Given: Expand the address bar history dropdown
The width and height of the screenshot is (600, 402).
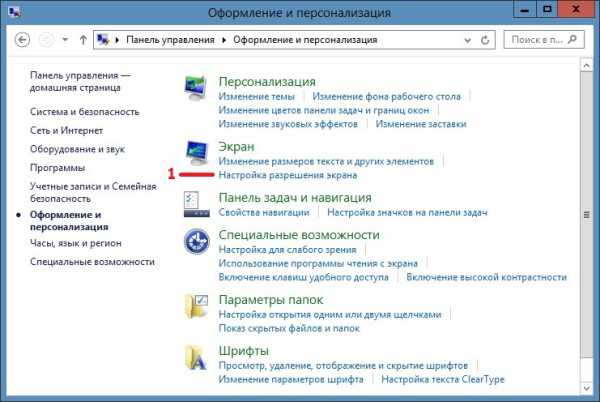Looking at the screenshot, I should coord(467,40).
